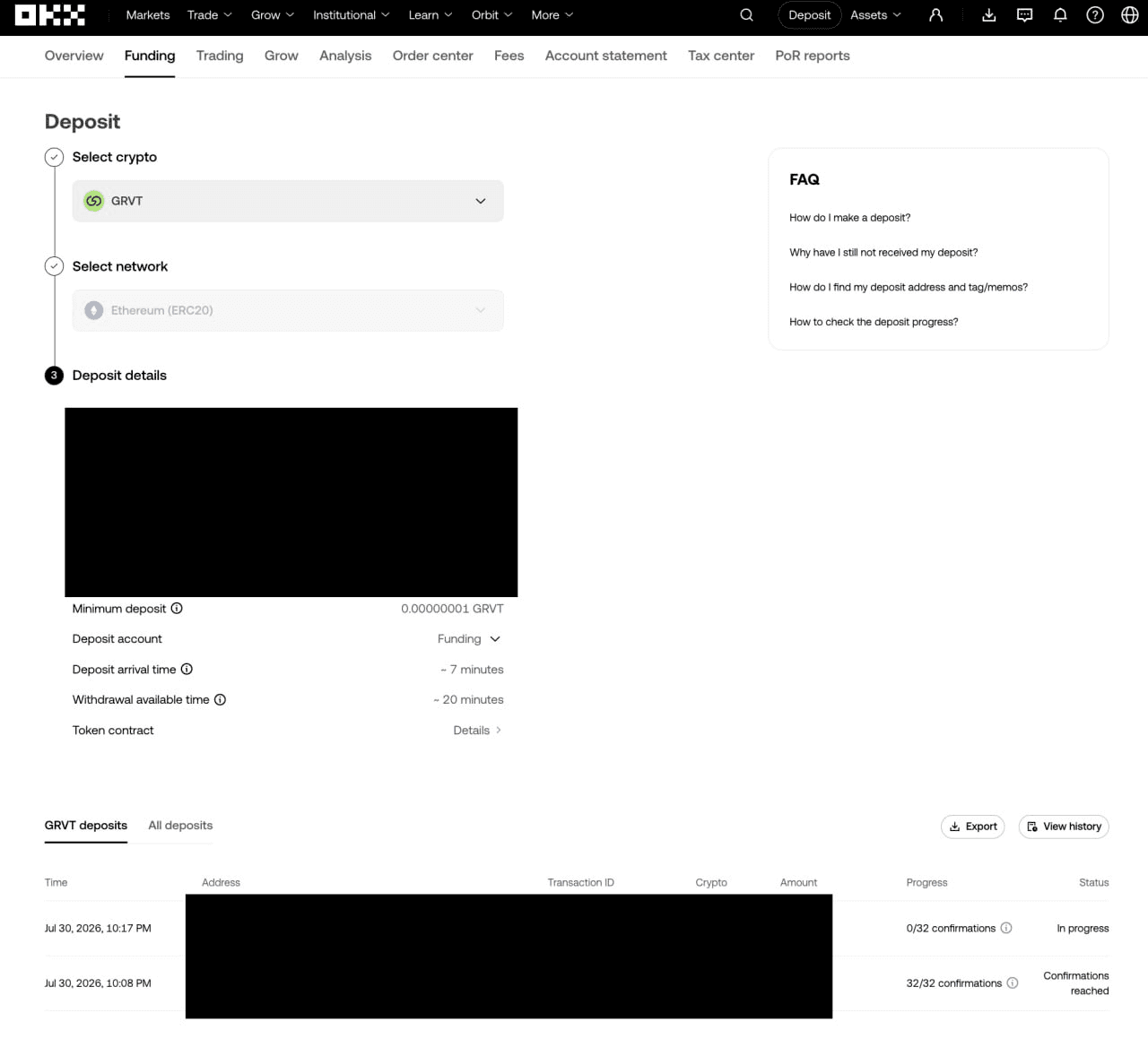
Task: Expand the Trade menu in top bar
Action: coord(209,15)
